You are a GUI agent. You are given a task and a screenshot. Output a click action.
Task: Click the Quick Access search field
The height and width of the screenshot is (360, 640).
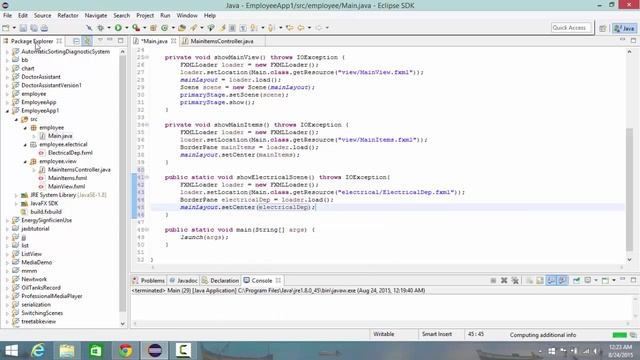[571, 28]
